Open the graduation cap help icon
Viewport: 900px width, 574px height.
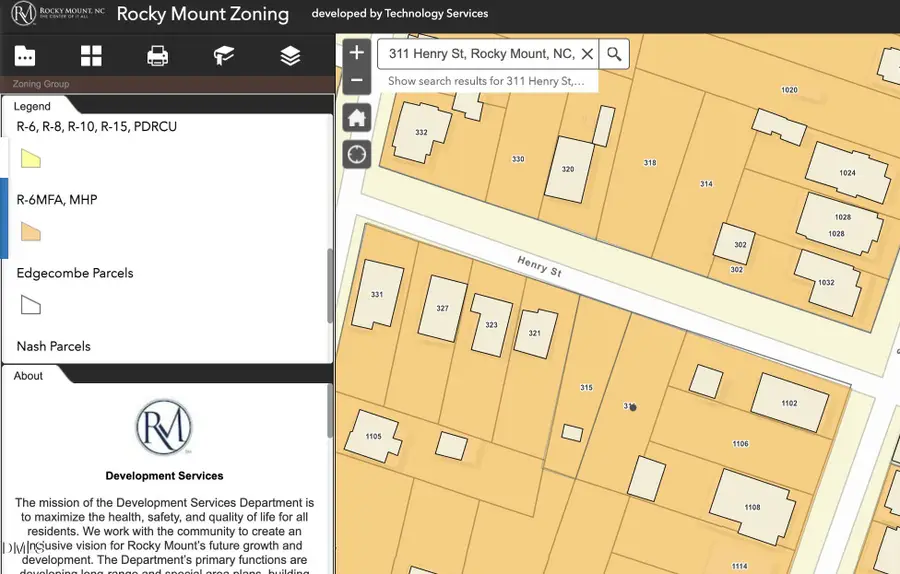click(224, 56)
